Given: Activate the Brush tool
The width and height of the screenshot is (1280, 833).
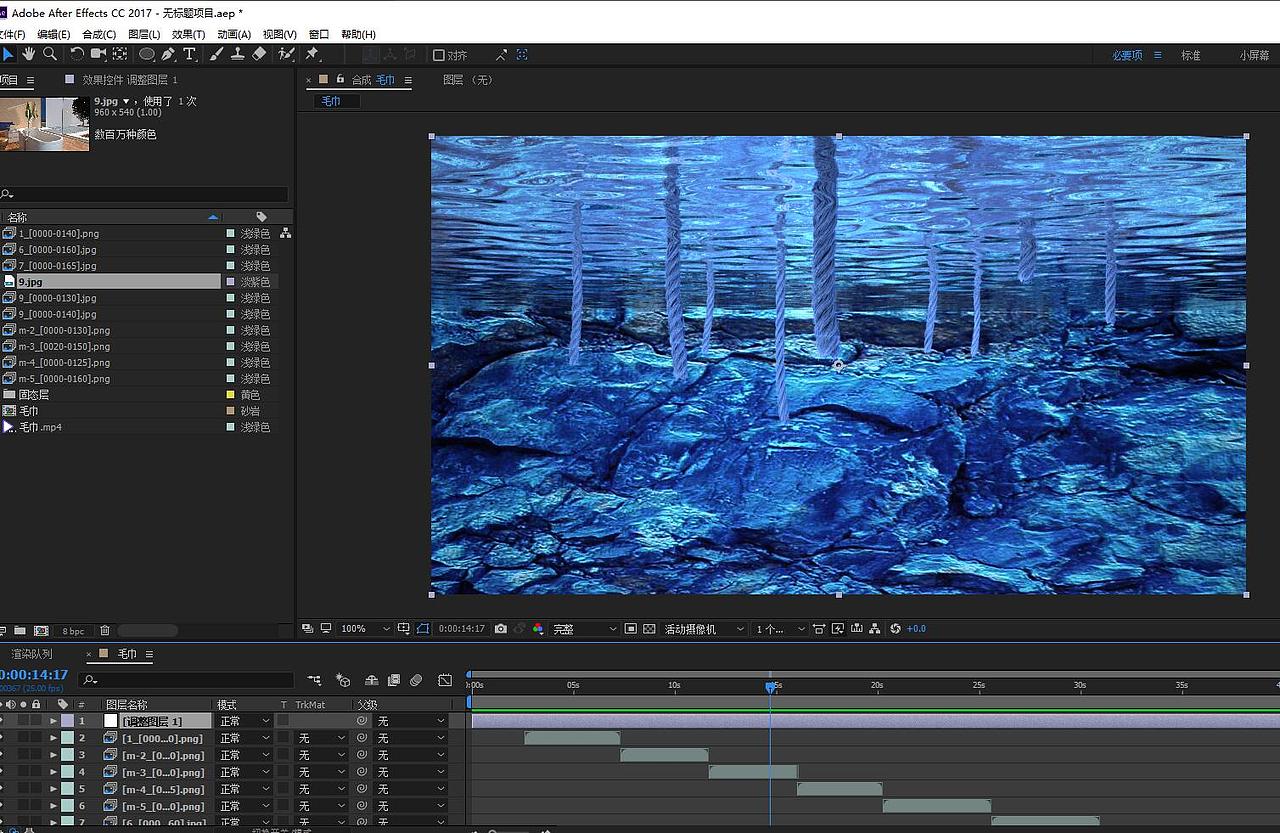Looking at the screenshot, I should click(x=216, y=54).
